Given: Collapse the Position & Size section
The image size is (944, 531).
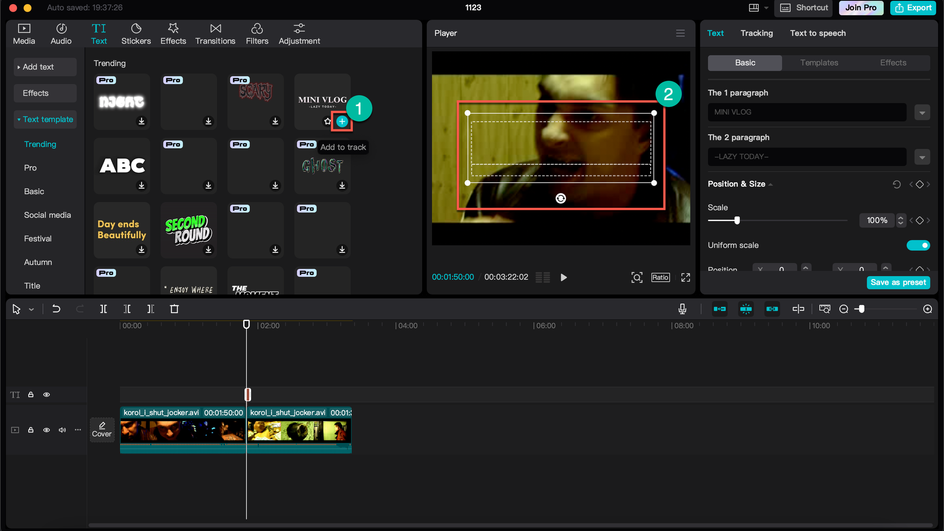Looking at the screenshot, I should [x=771, y=184].
